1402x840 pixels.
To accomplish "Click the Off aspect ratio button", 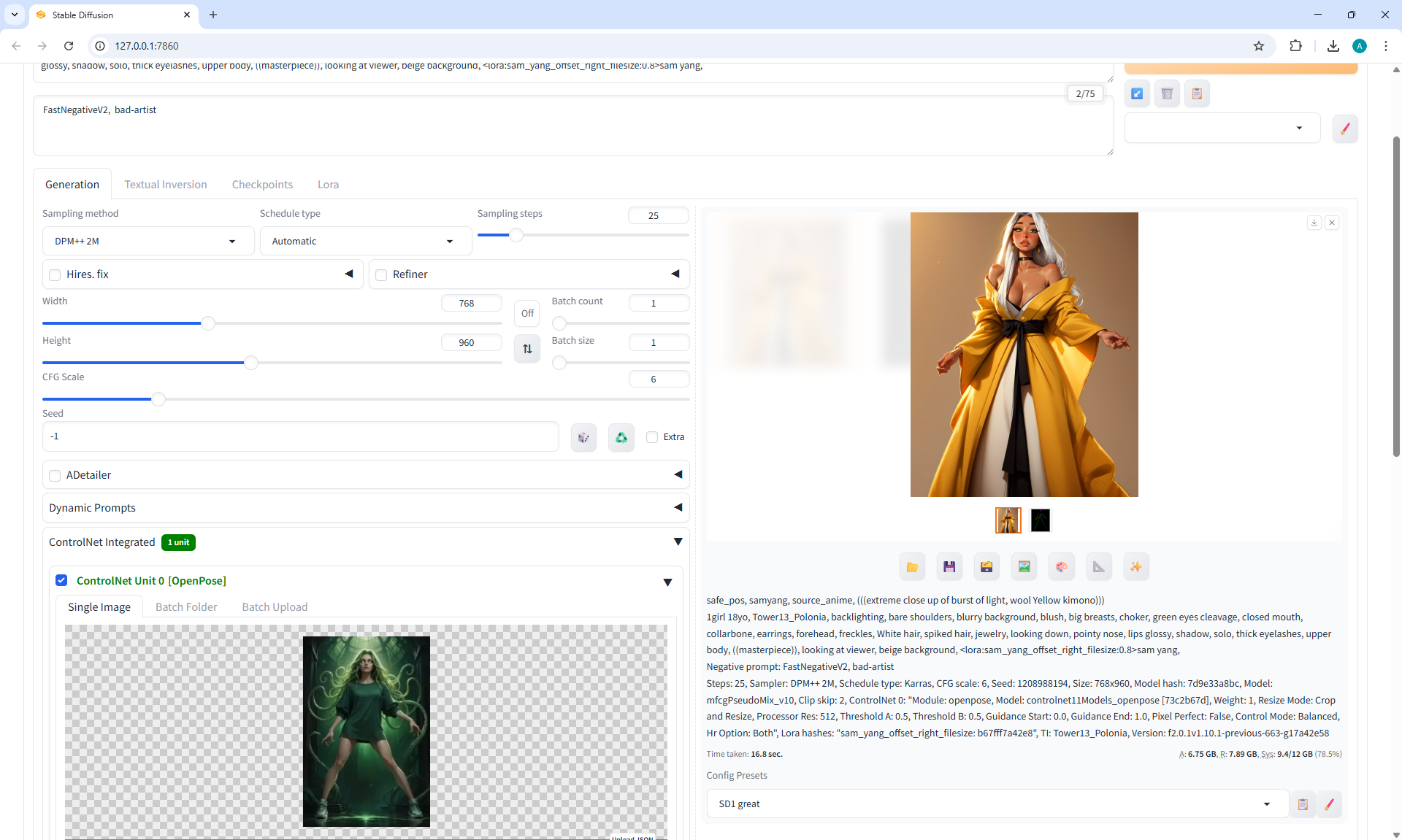I will tap(526, 314).
